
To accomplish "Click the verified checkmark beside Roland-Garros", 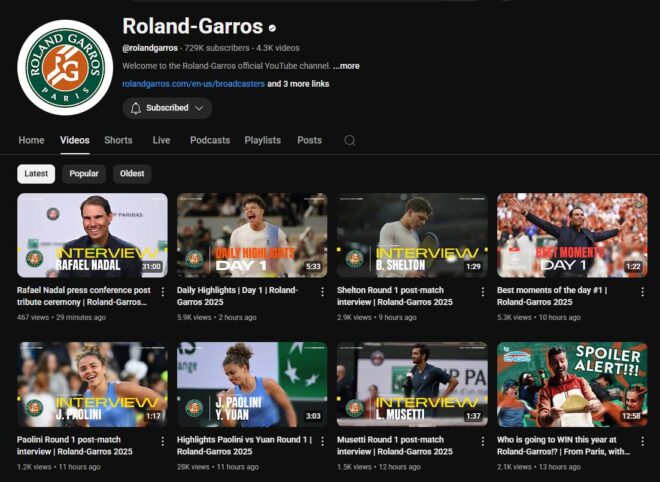I will tap(272, 28).
